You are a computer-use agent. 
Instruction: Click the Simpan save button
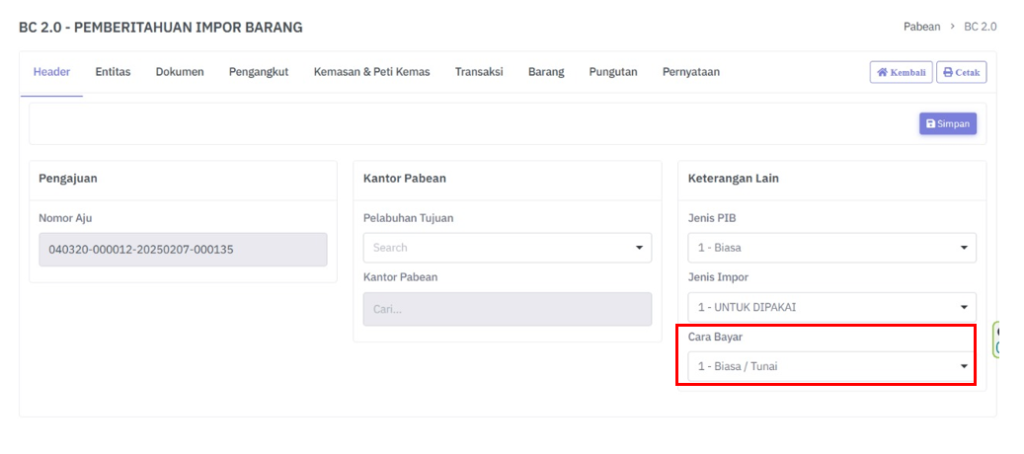947,124
